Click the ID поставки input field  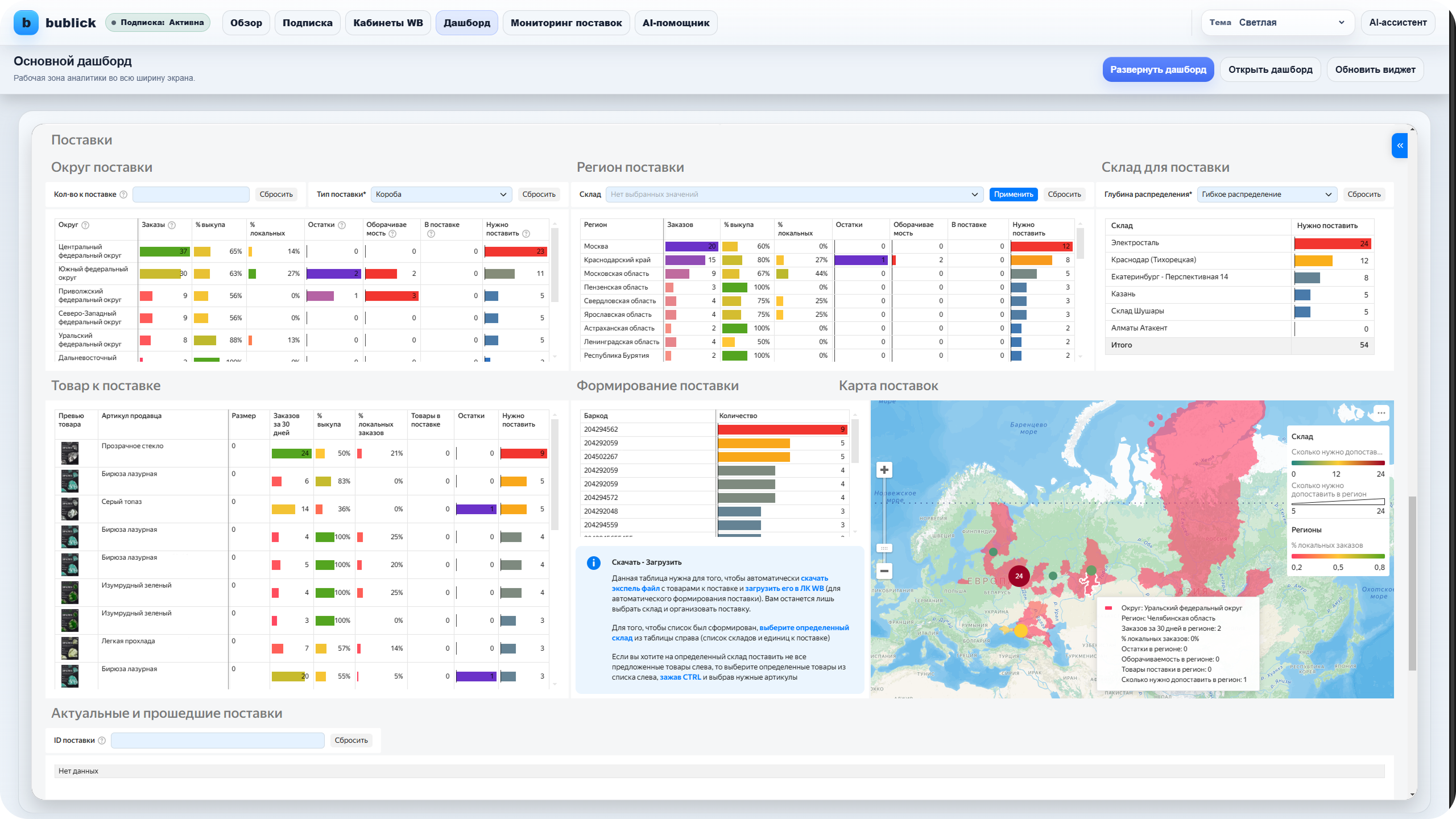pos(217,741)
